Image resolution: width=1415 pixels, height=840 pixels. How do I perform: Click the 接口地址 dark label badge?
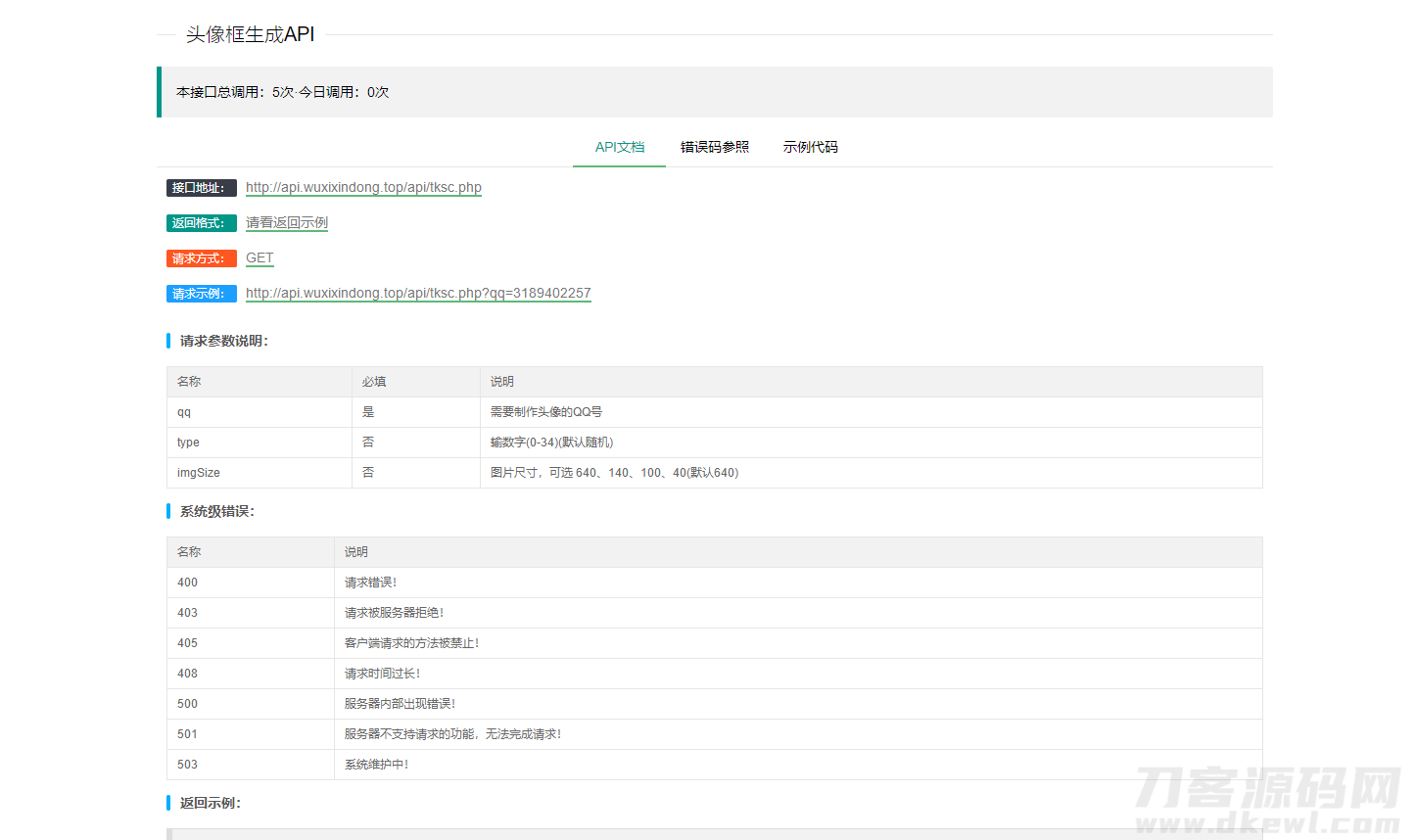click(x=201, y=188)
